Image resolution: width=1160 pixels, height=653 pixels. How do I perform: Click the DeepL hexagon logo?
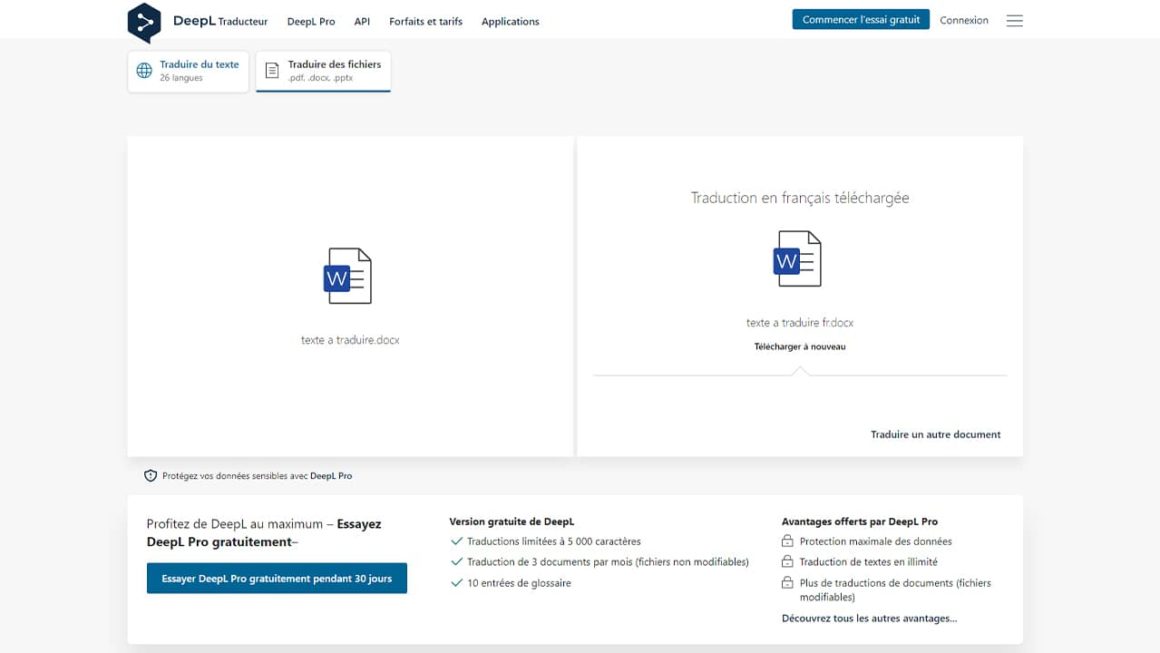[144, 22]
